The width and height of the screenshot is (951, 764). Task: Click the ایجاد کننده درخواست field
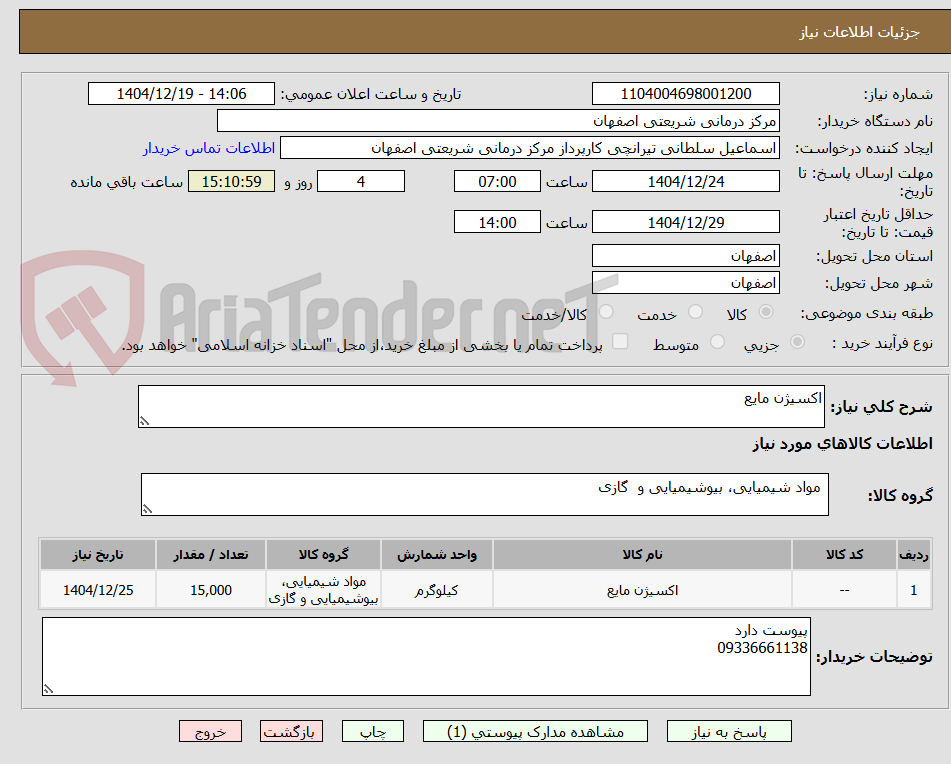coord(529,148)
